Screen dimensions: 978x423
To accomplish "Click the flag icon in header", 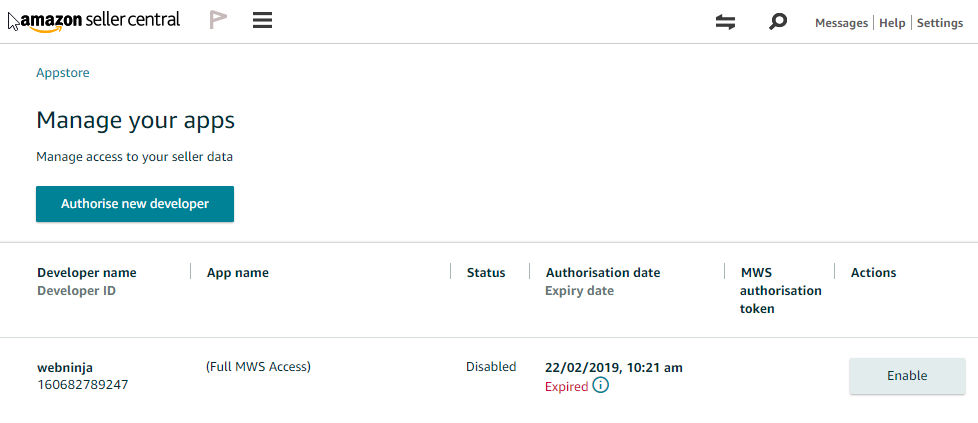I will (x=218, y=20).
